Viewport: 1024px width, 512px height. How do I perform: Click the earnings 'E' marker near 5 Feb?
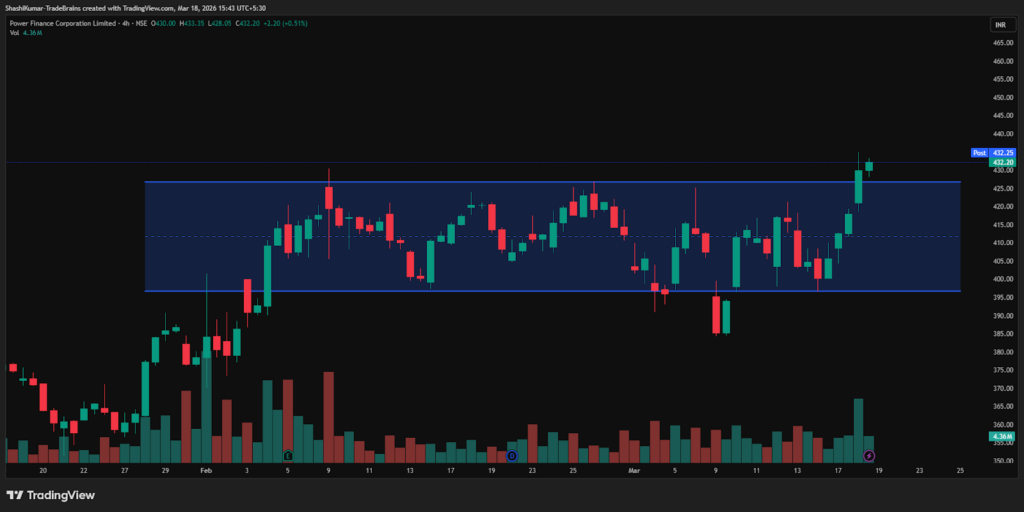(288, 456)
